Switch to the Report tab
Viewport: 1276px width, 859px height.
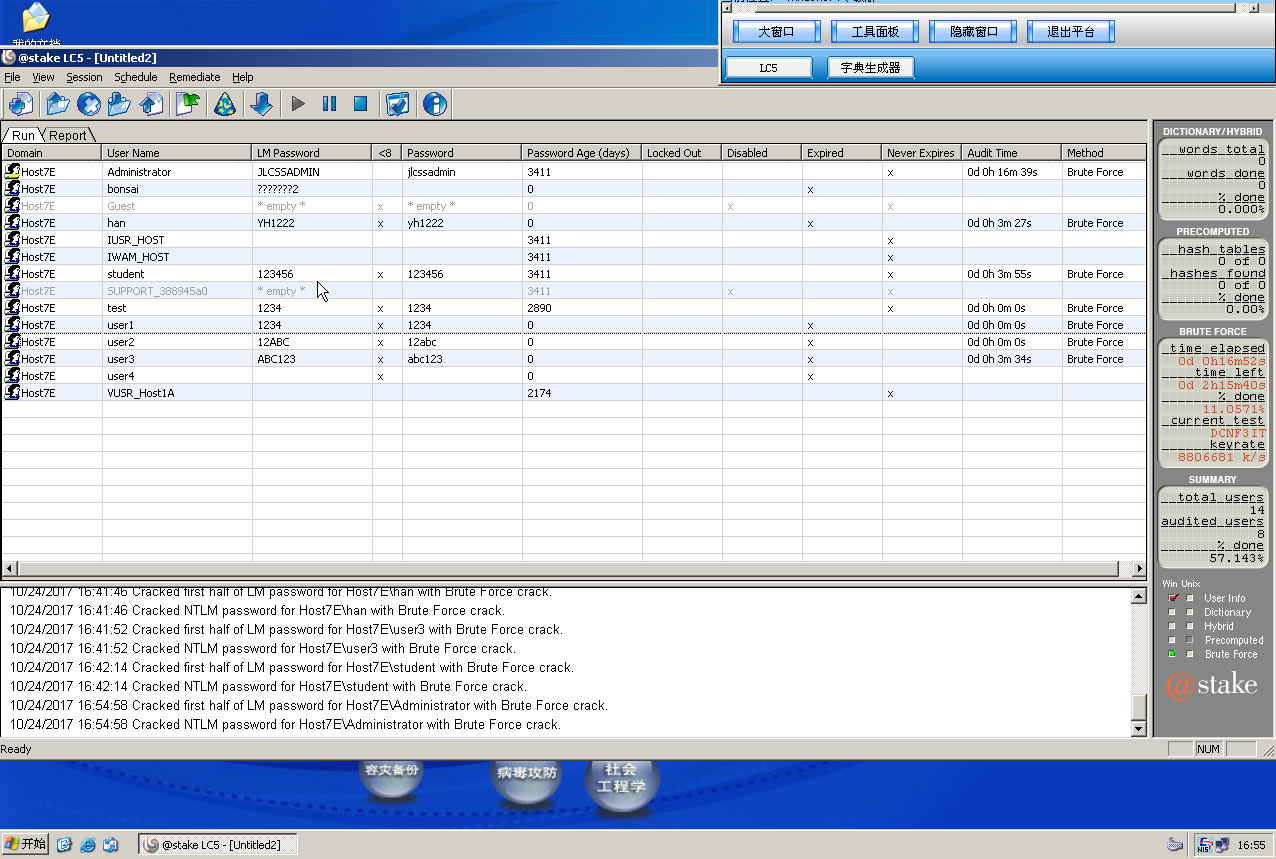coord(68,135)
